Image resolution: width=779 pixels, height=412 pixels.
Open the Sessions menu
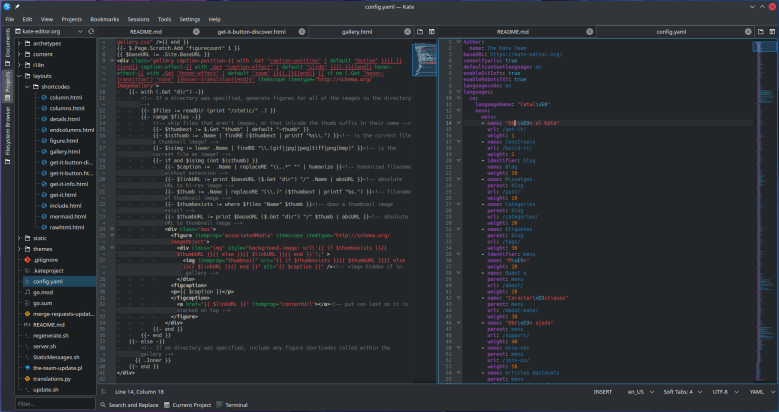click(139, 19)
